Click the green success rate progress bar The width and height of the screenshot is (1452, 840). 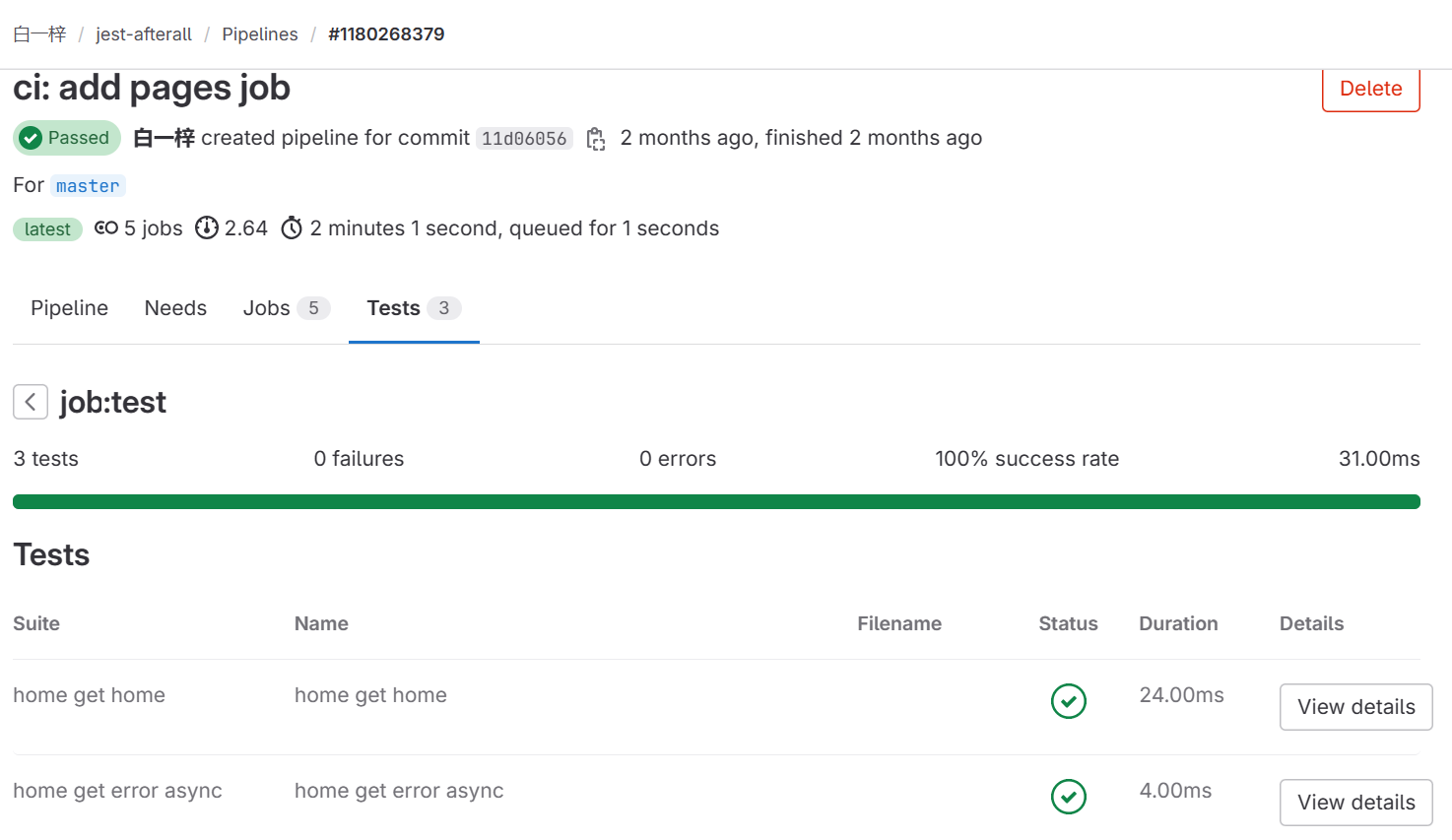pos(716,502)
